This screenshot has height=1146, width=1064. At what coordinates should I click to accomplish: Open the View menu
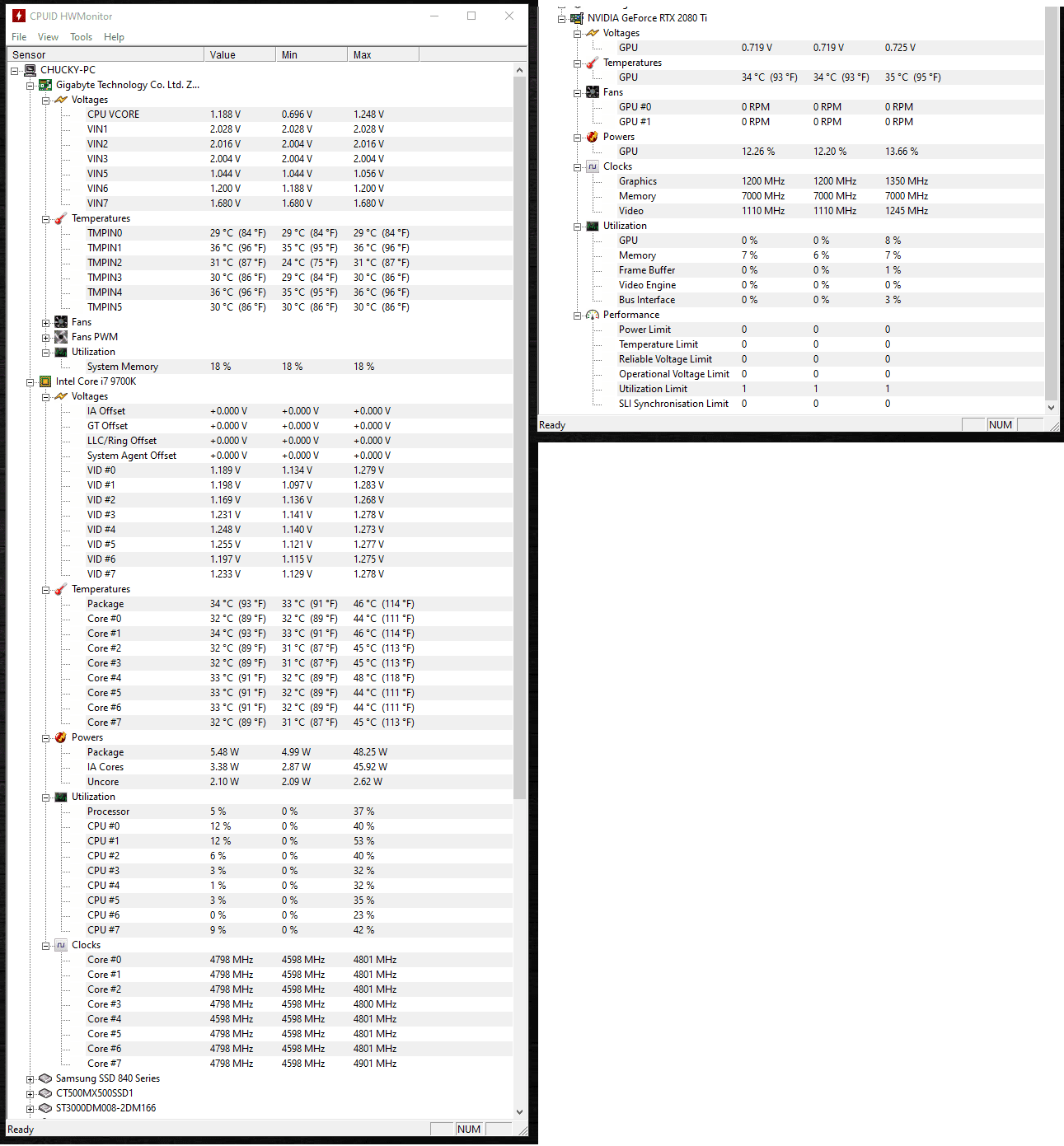(x=48, y=37)
